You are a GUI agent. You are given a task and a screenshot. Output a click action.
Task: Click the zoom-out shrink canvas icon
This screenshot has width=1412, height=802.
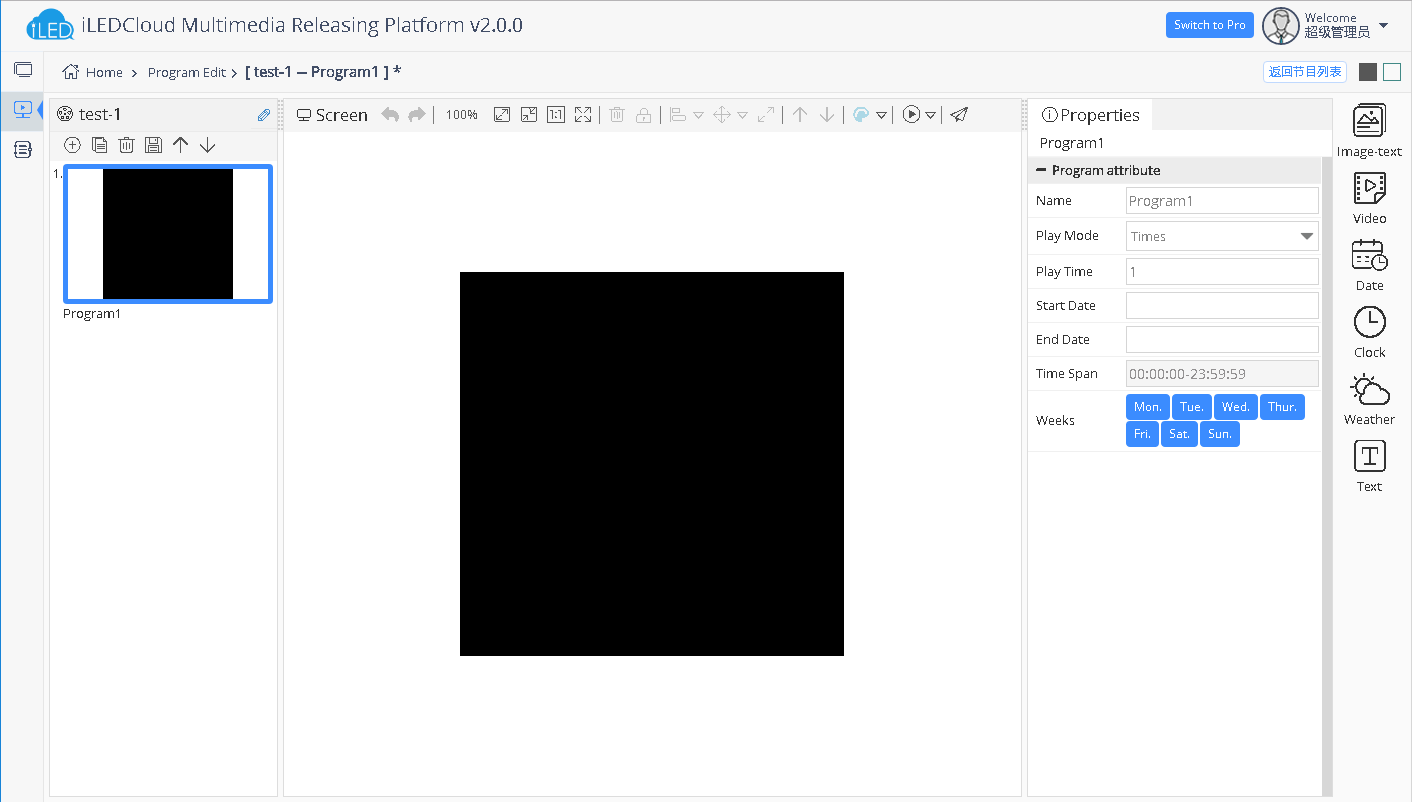coord(529,115)
